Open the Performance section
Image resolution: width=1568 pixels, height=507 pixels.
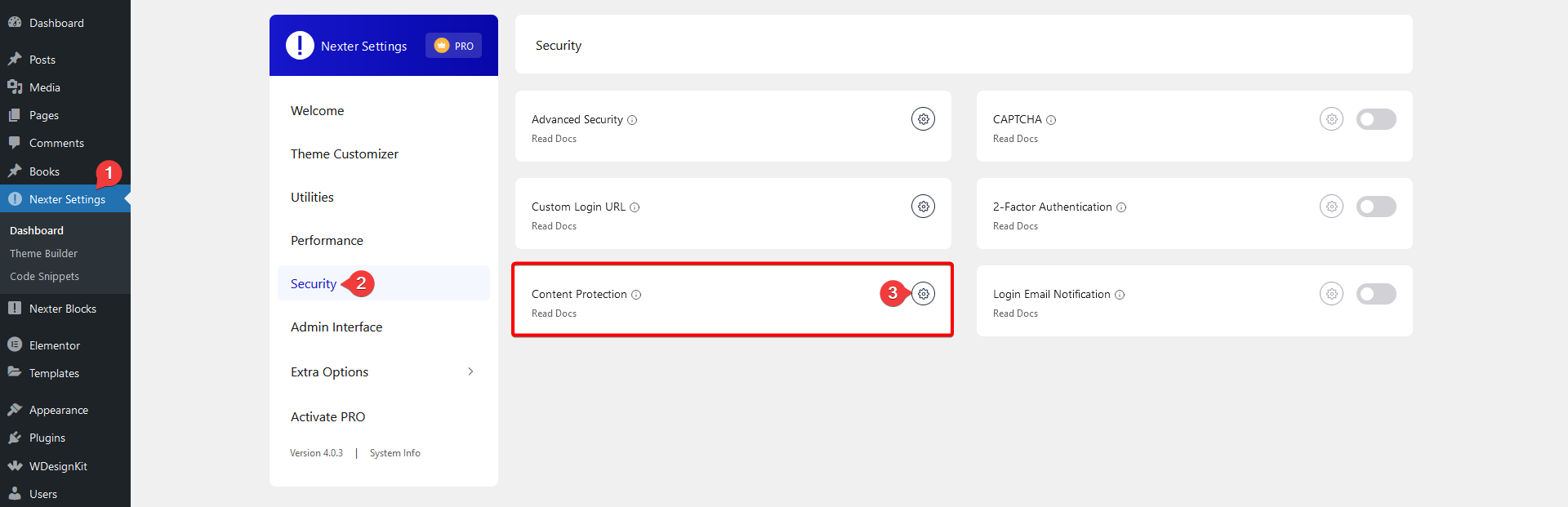(x=327, y=241)
